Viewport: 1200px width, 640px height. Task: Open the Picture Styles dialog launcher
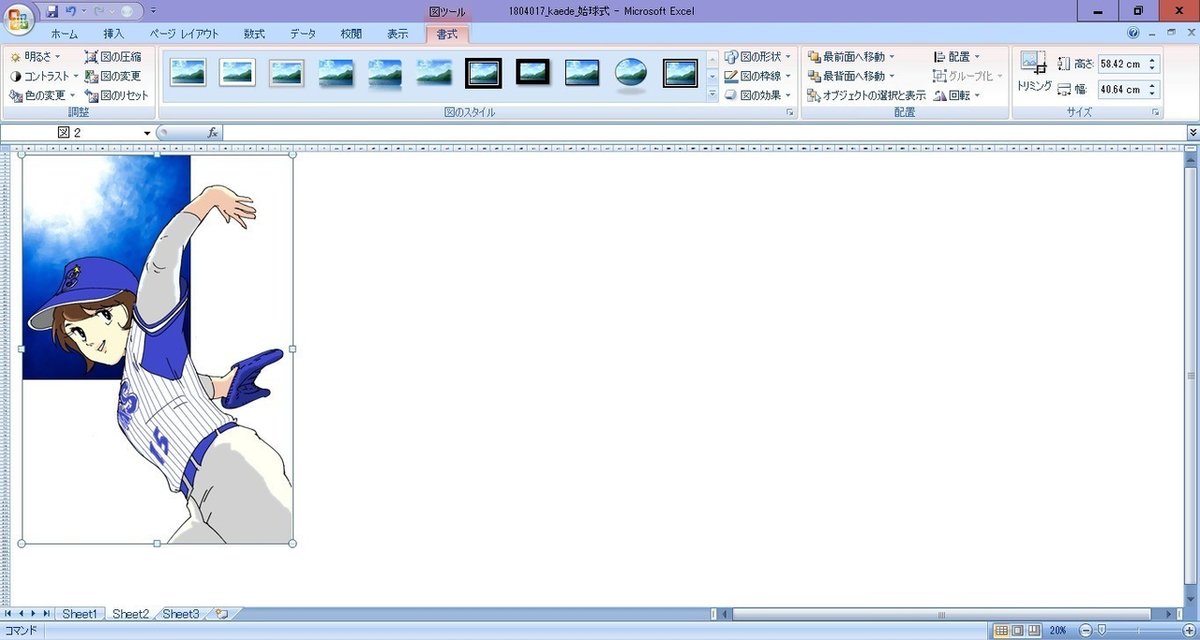point(790,113)
